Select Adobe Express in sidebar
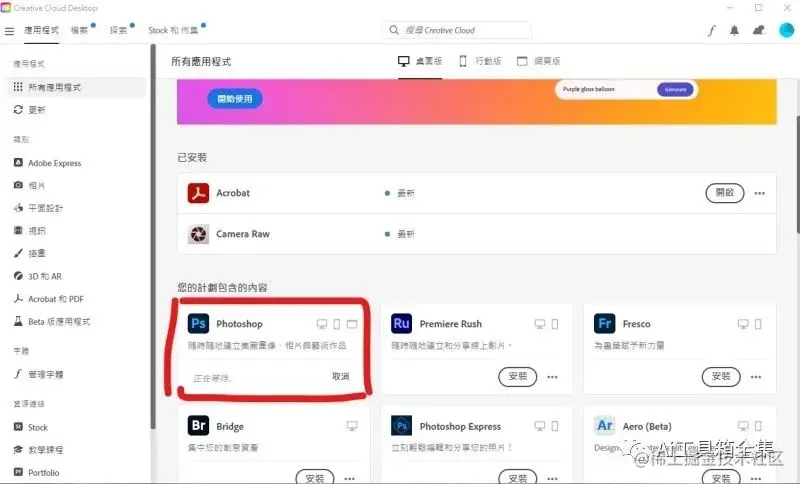 (x=47, y=163)
